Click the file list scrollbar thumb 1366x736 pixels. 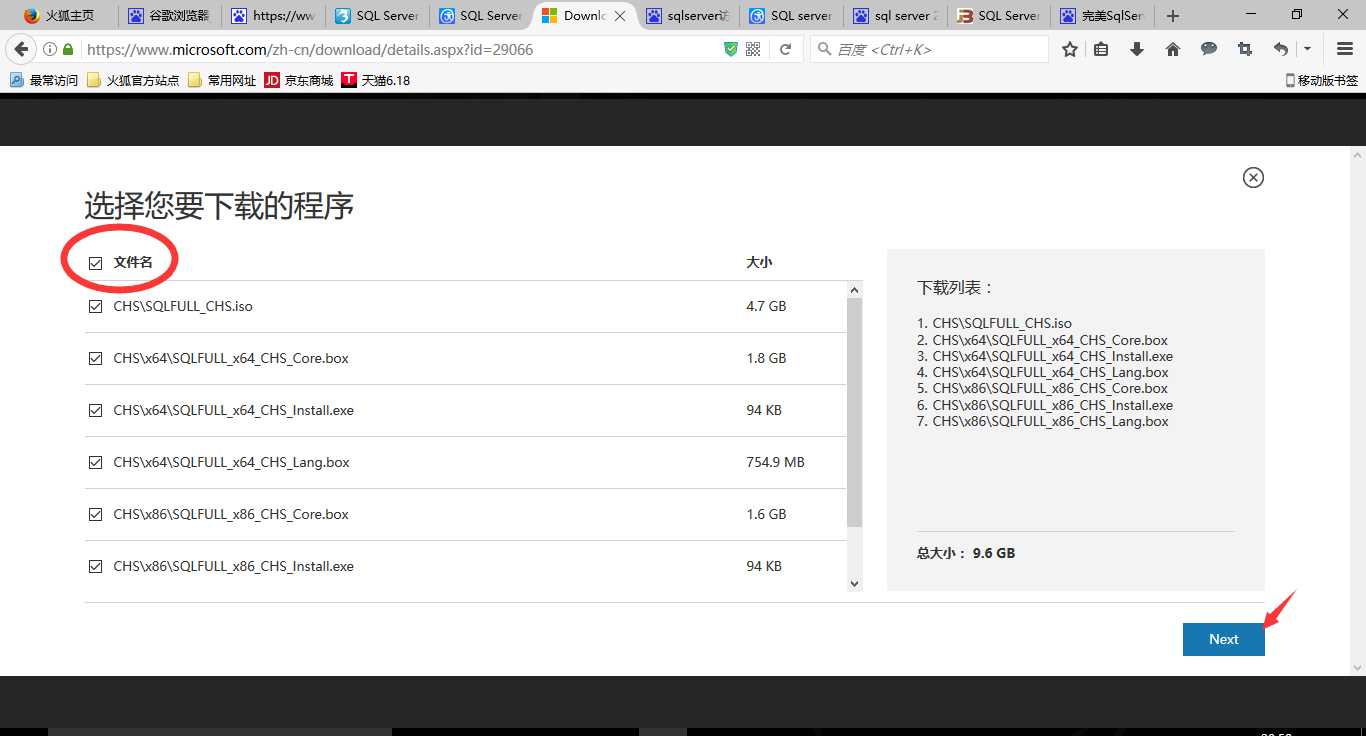click(854, 412)
